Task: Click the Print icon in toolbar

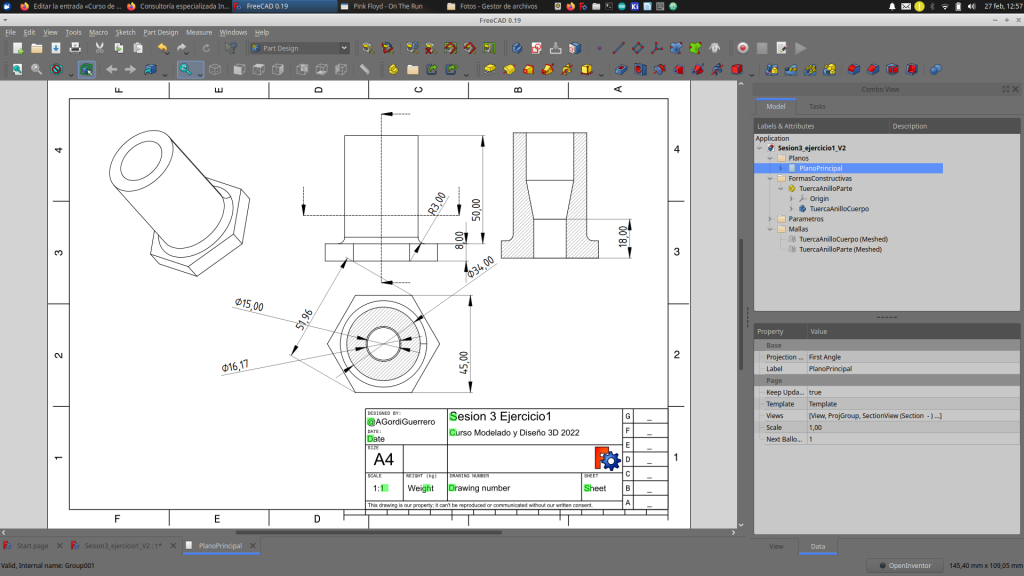Action: (x=75, y=48)
